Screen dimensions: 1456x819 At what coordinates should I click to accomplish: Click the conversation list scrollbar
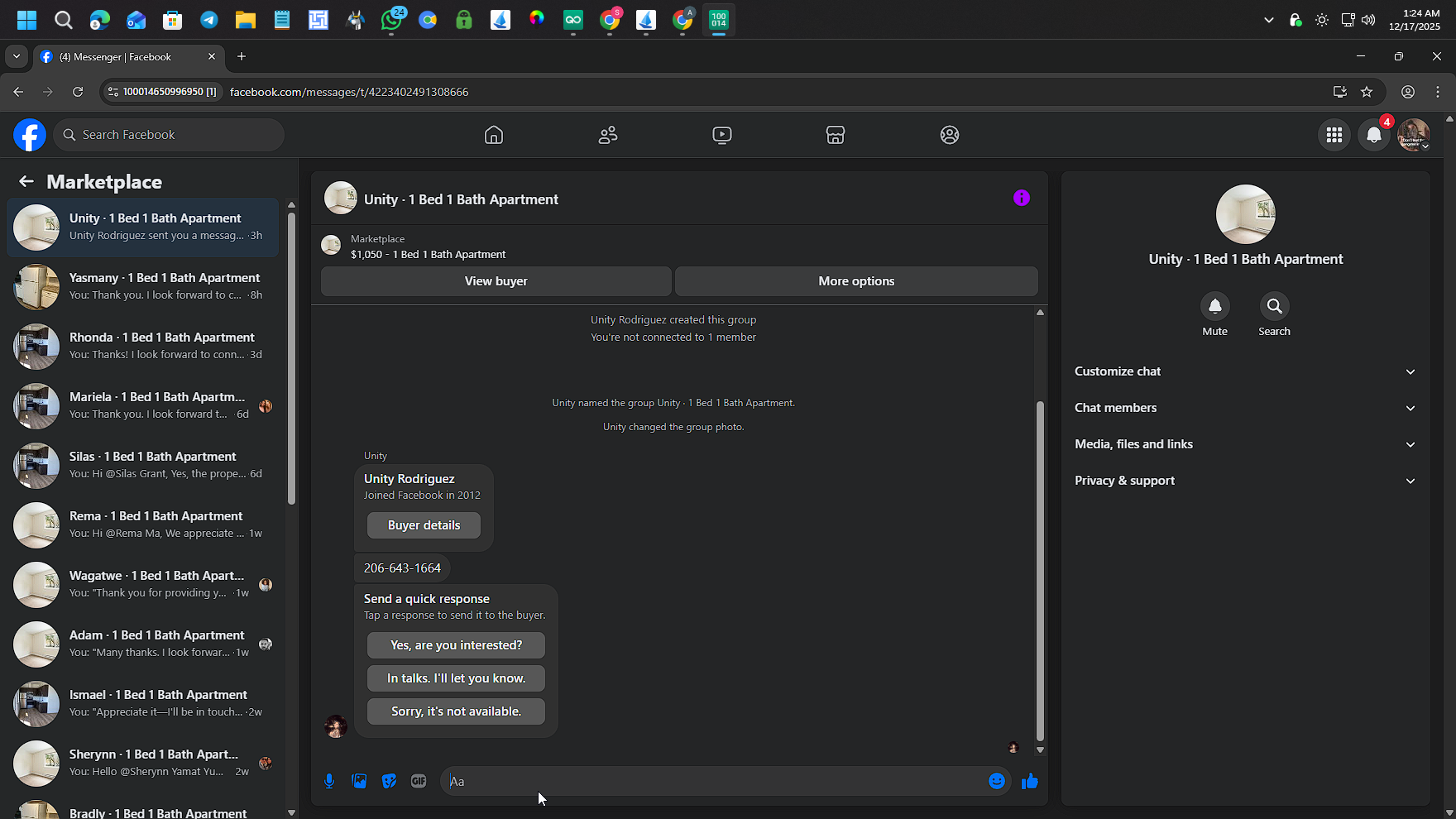[291, 358]
